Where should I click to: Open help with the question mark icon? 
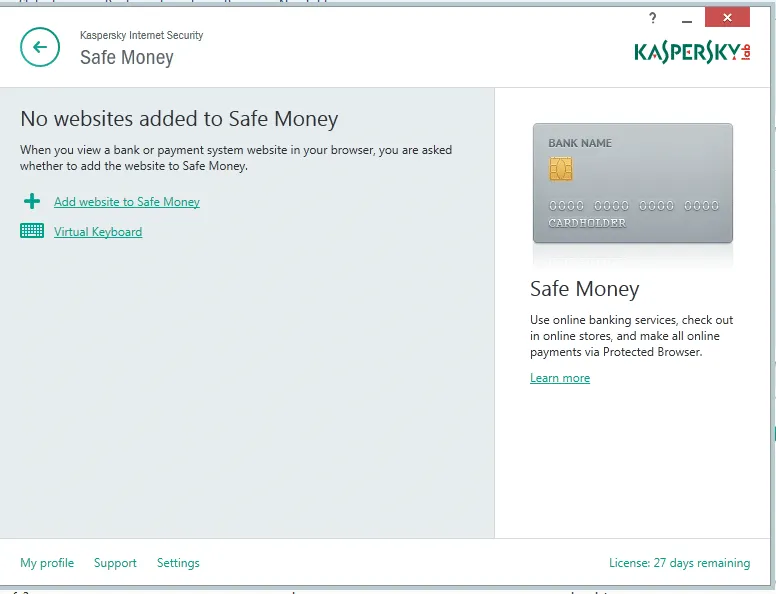(x=653, y=18)
